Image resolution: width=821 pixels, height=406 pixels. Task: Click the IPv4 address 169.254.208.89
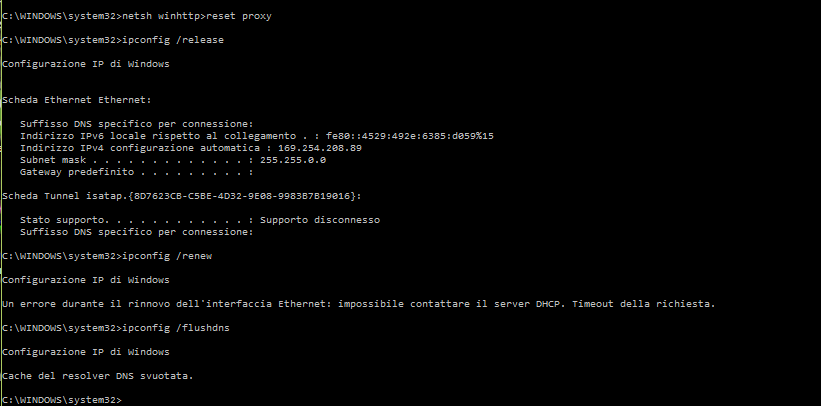319,148
